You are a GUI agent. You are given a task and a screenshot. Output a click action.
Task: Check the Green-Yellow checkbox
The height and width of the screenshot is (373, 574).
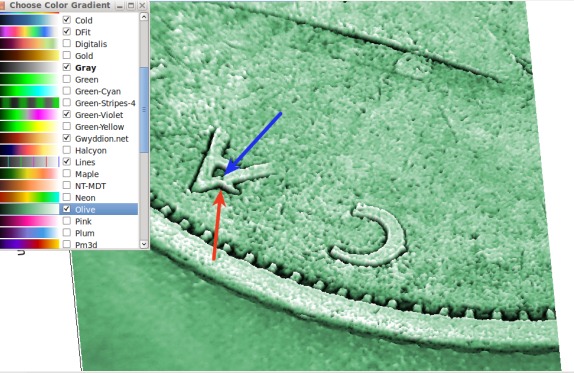pos(67,126)
